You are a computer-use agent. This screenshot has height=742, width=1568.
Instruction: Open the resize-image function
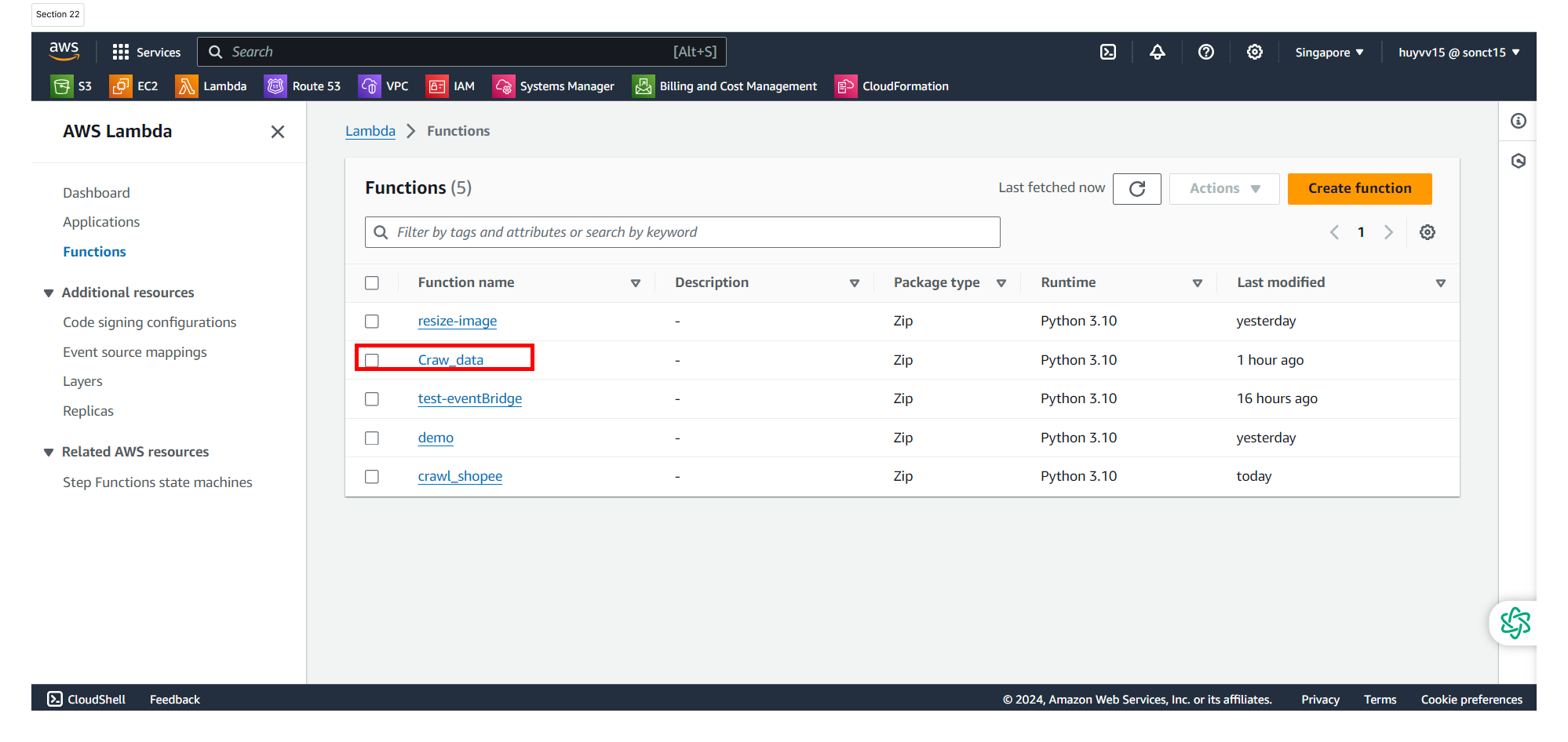[x=458, y=321]
